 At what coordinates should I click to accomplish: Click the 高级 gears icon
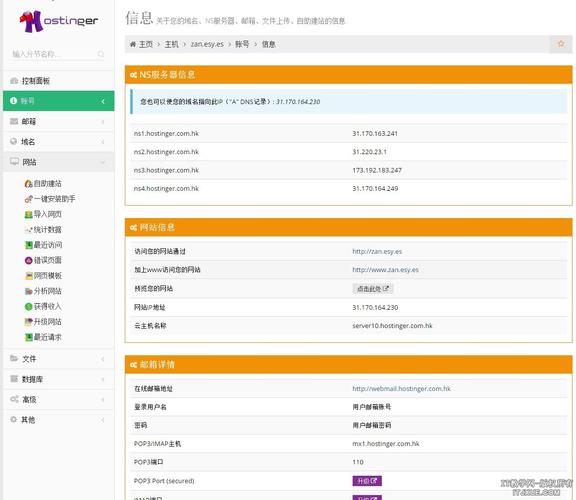click(14, 399)
